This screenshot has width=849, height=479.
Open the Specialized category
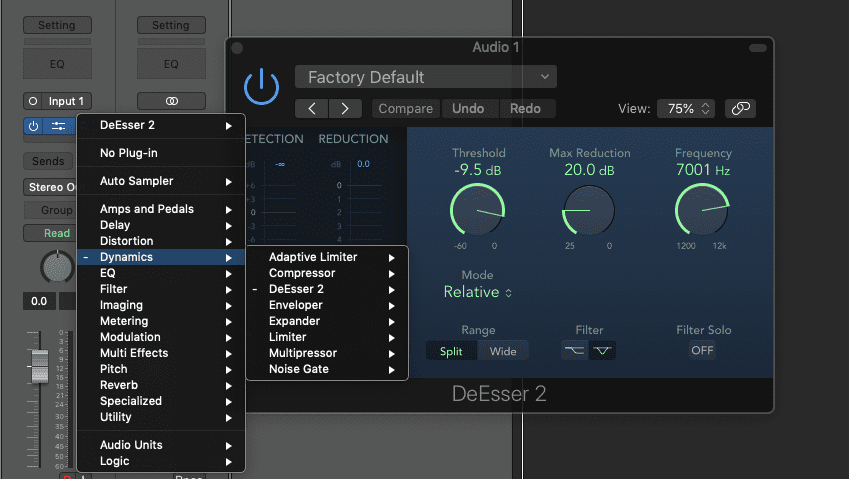[161, 401]
